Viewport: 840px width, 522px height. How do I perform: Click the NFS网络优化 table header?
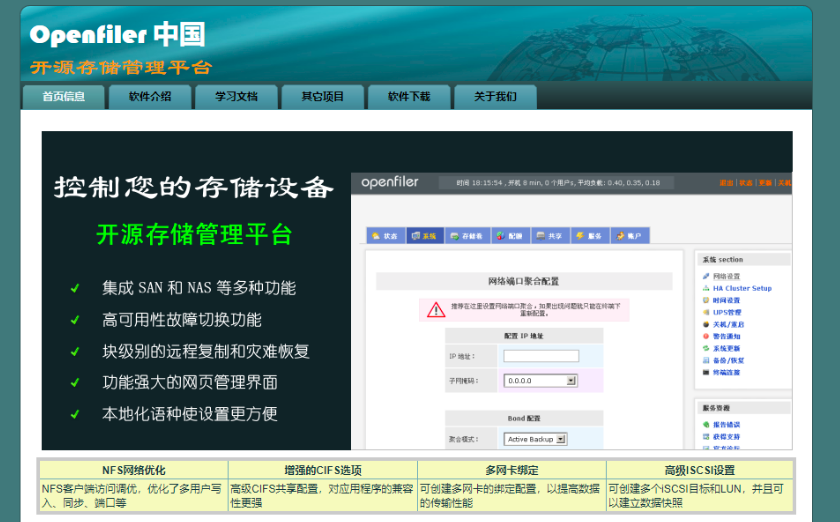tap(134, 470)
